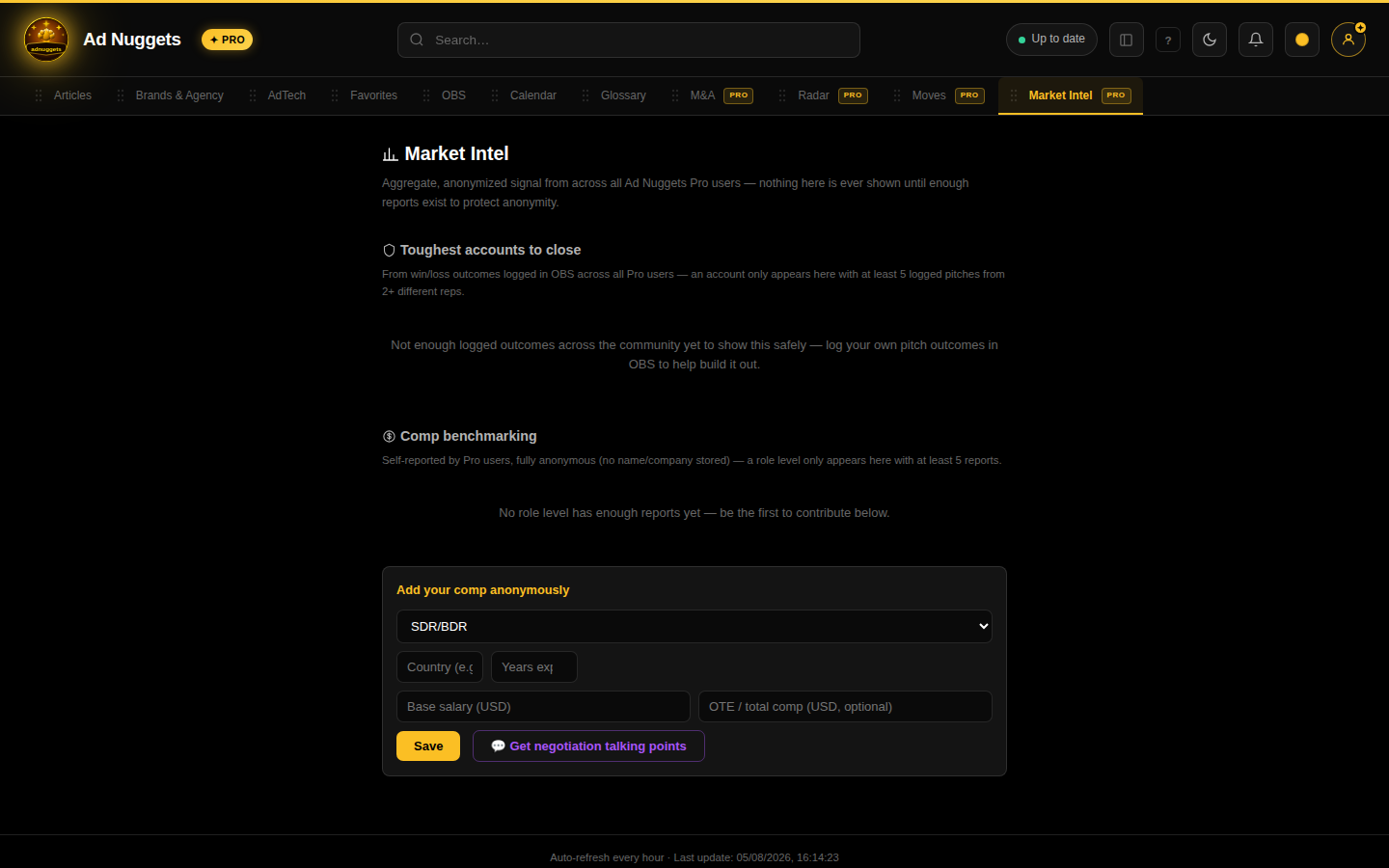Click the dollar icon by Comp benchmarking
Screen dimensions: 1389x868
tap(389, 437)
